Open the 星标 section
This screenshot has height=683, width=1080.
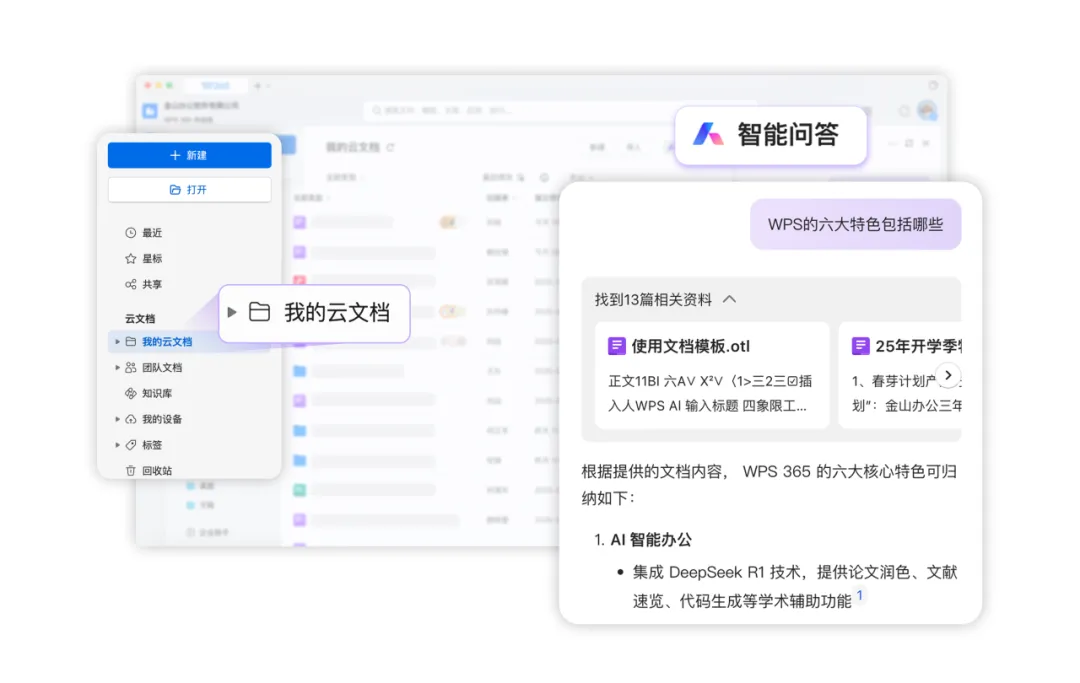tap(152, 258)
